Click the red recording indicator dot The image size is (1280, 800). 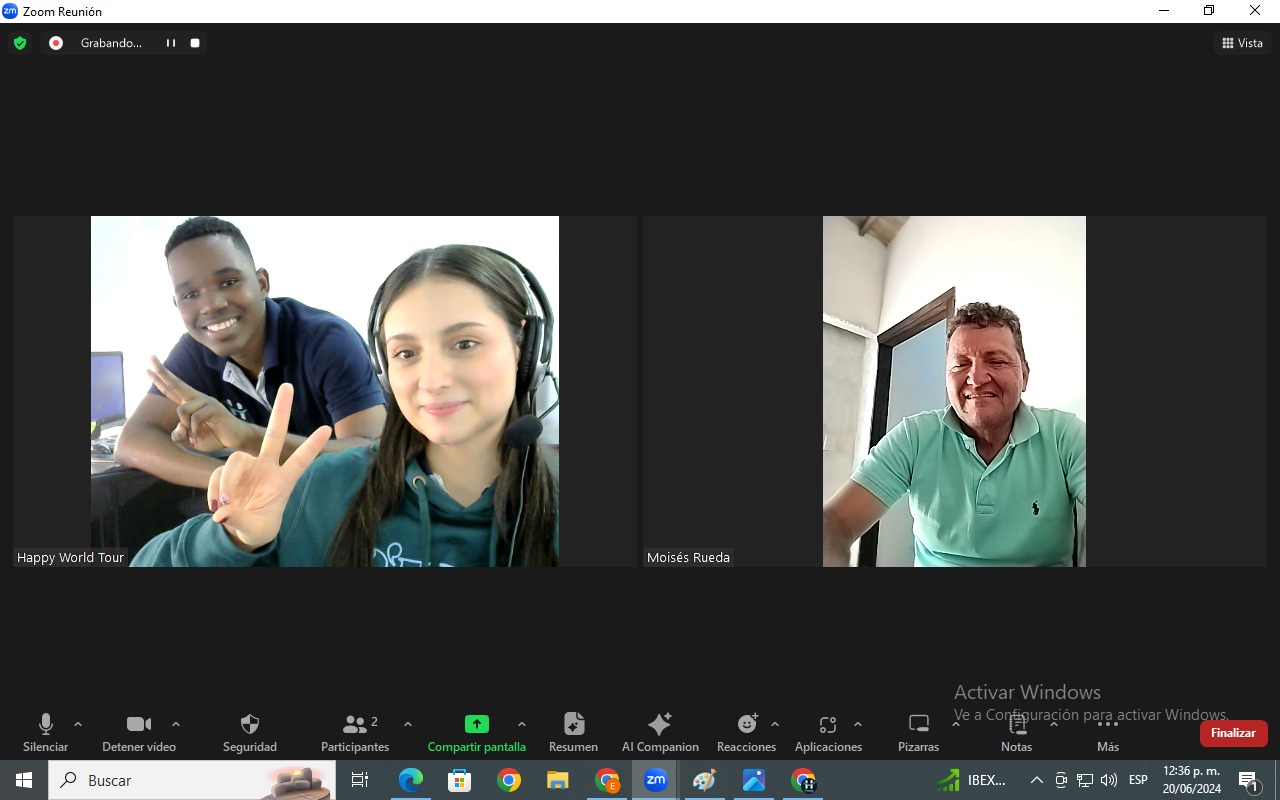pos(56,43)
